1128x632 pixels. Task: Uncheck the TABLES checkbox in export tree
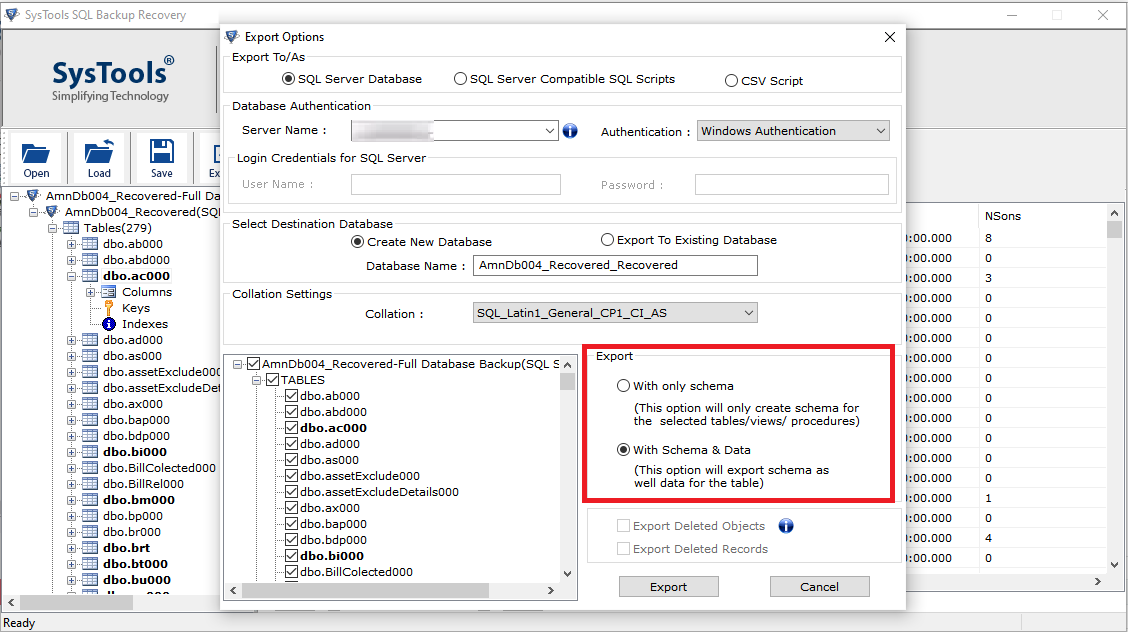tap(273, 380)
